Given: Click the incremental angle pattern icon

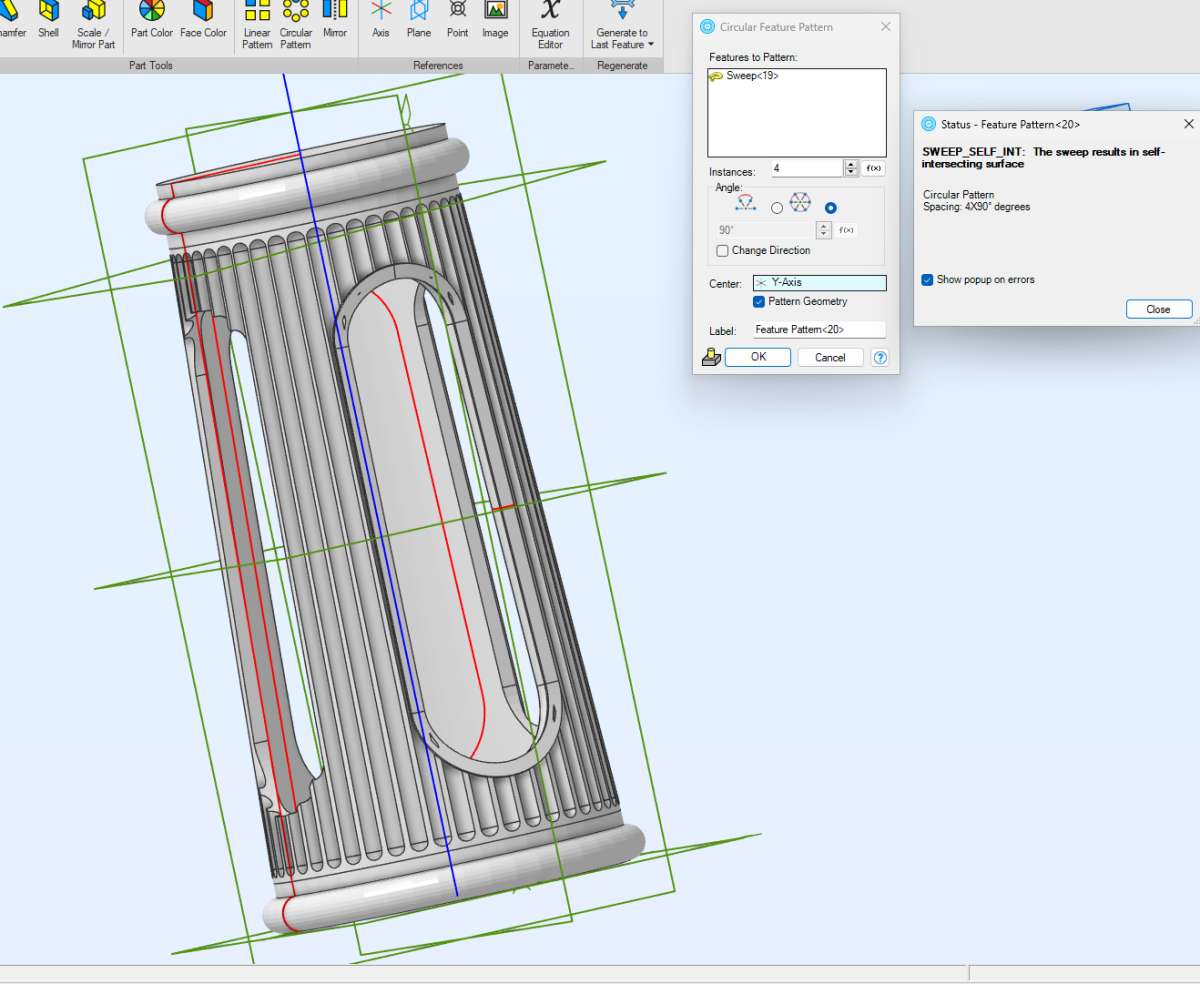Looking at the screenshot, I should pyautogui.click(x=746, y=203).
